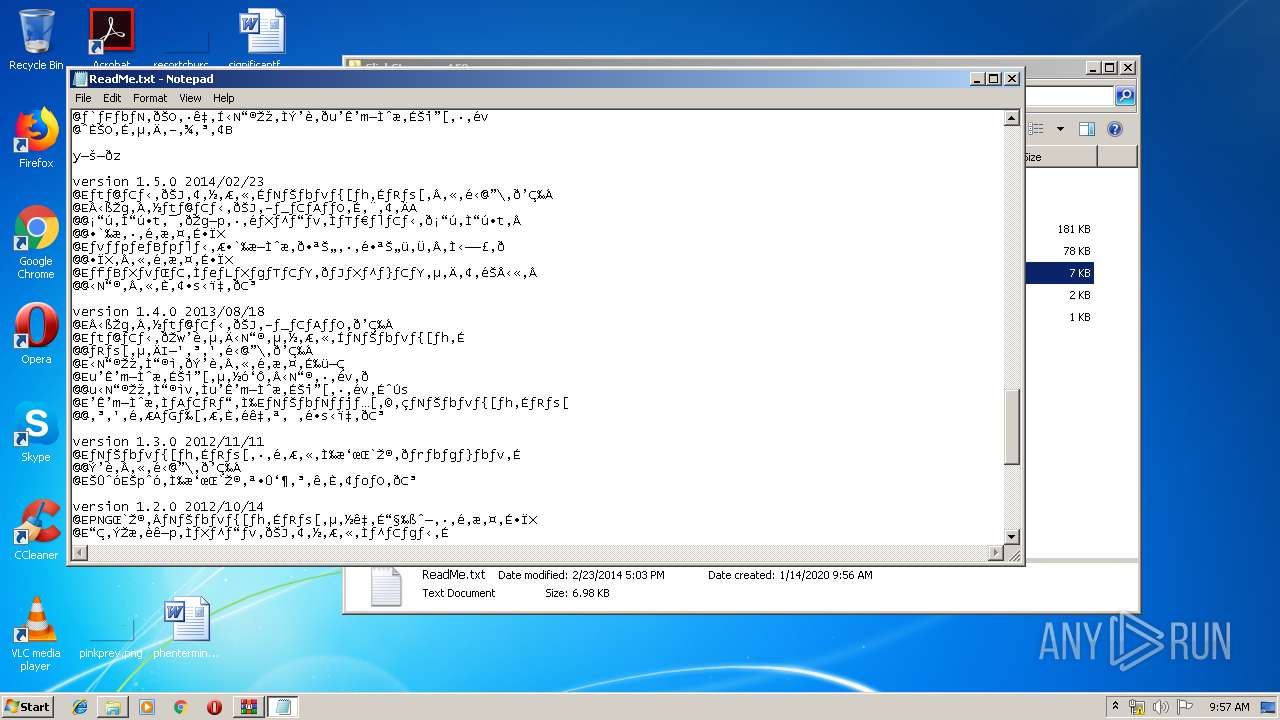The width and height of the screenshot is (1280, 720).
Task: Open Recycle Bin desktop icon
Action: tap(36, 40)
